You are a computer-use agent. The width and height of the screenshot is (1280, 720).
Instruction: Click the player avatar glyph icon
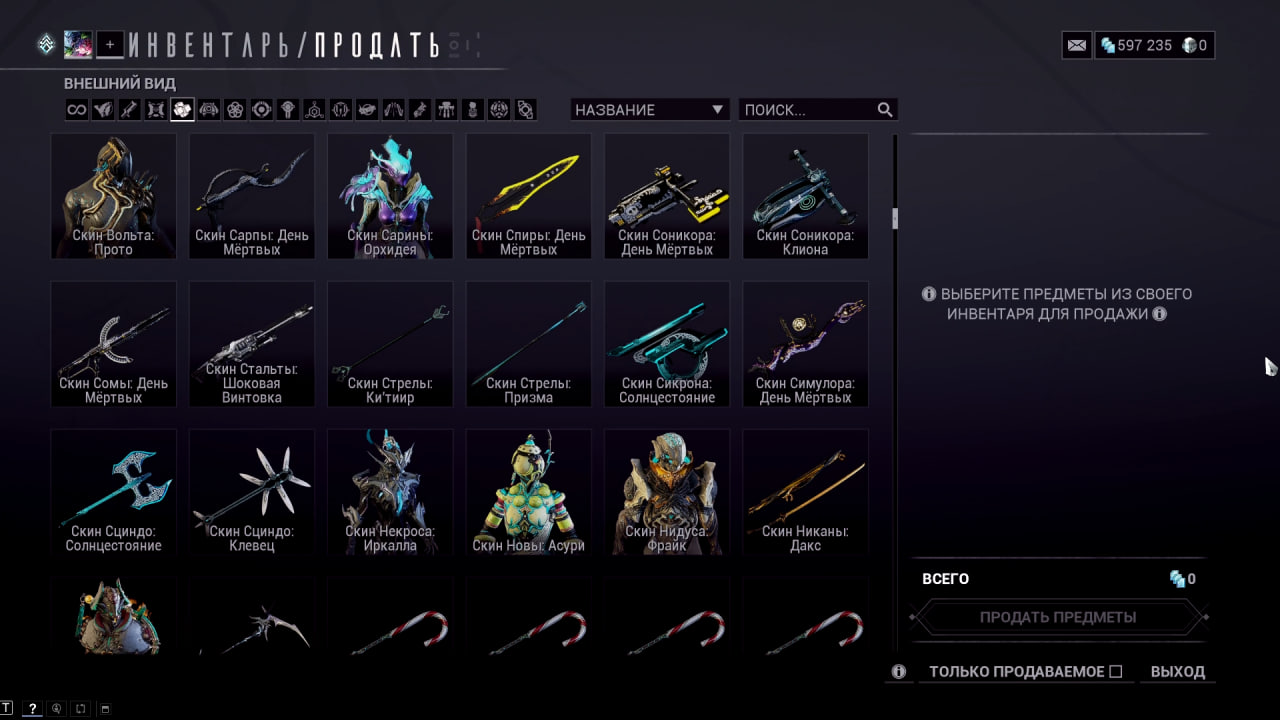tap(78, 44)
